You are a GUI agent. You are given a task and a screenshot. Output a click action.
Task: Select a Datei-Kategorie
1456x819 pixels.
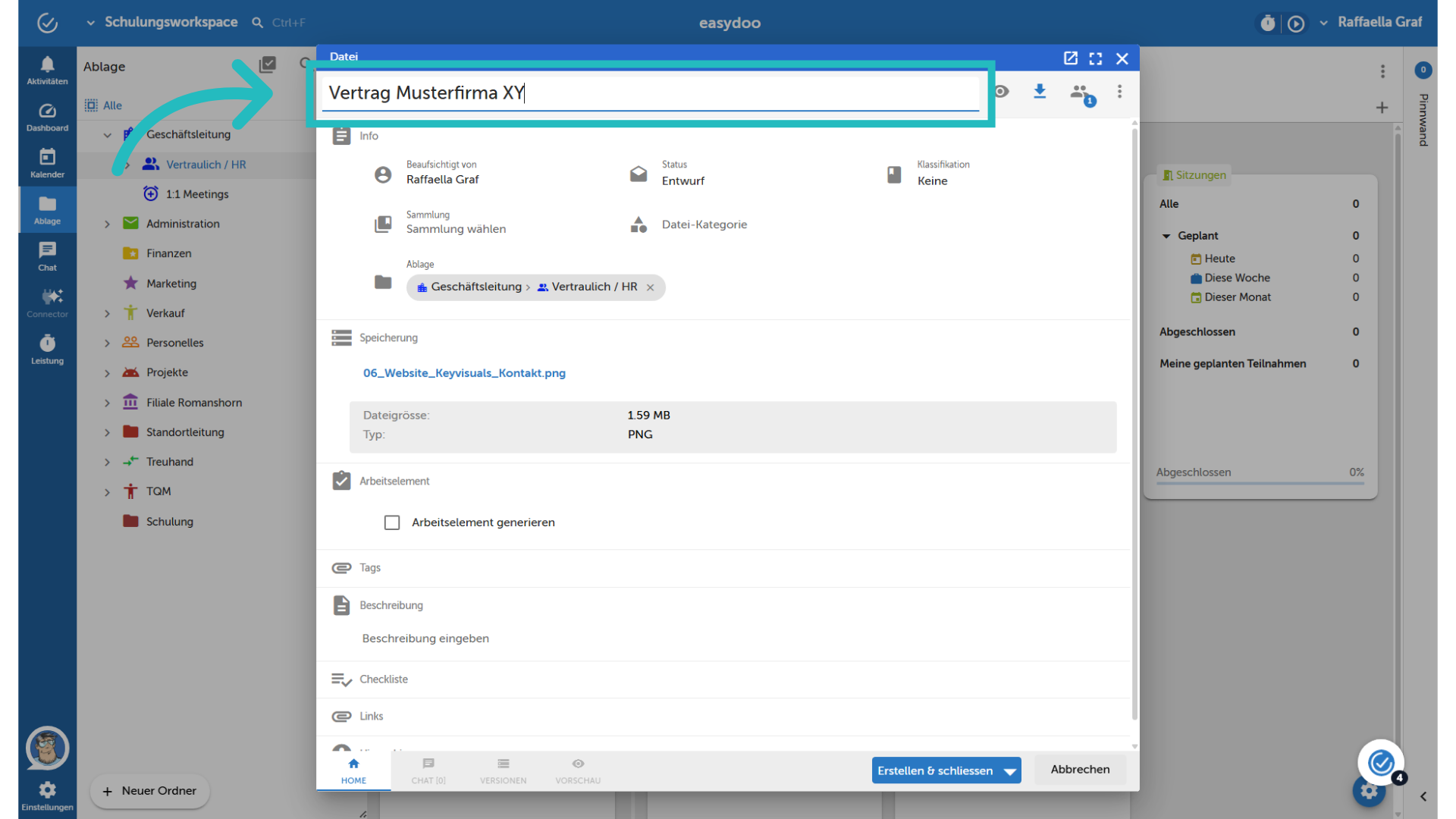[704, 224]
